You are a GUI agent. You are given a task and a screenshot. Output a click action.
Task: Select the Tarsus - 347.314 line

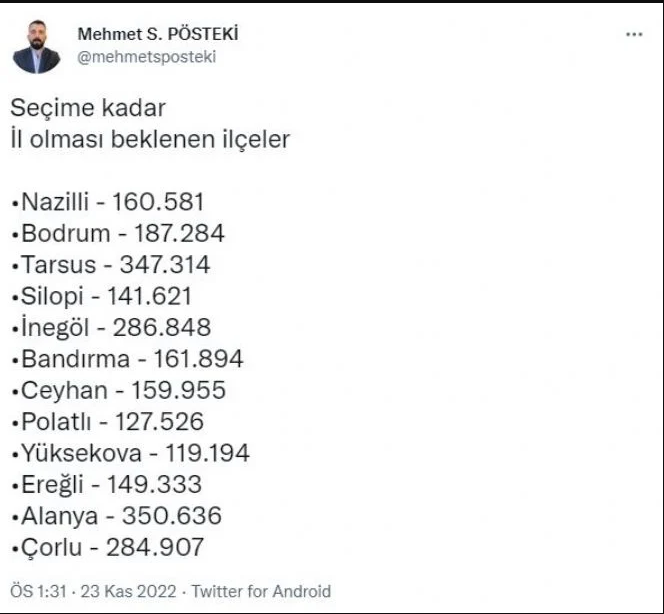point(111,265)
